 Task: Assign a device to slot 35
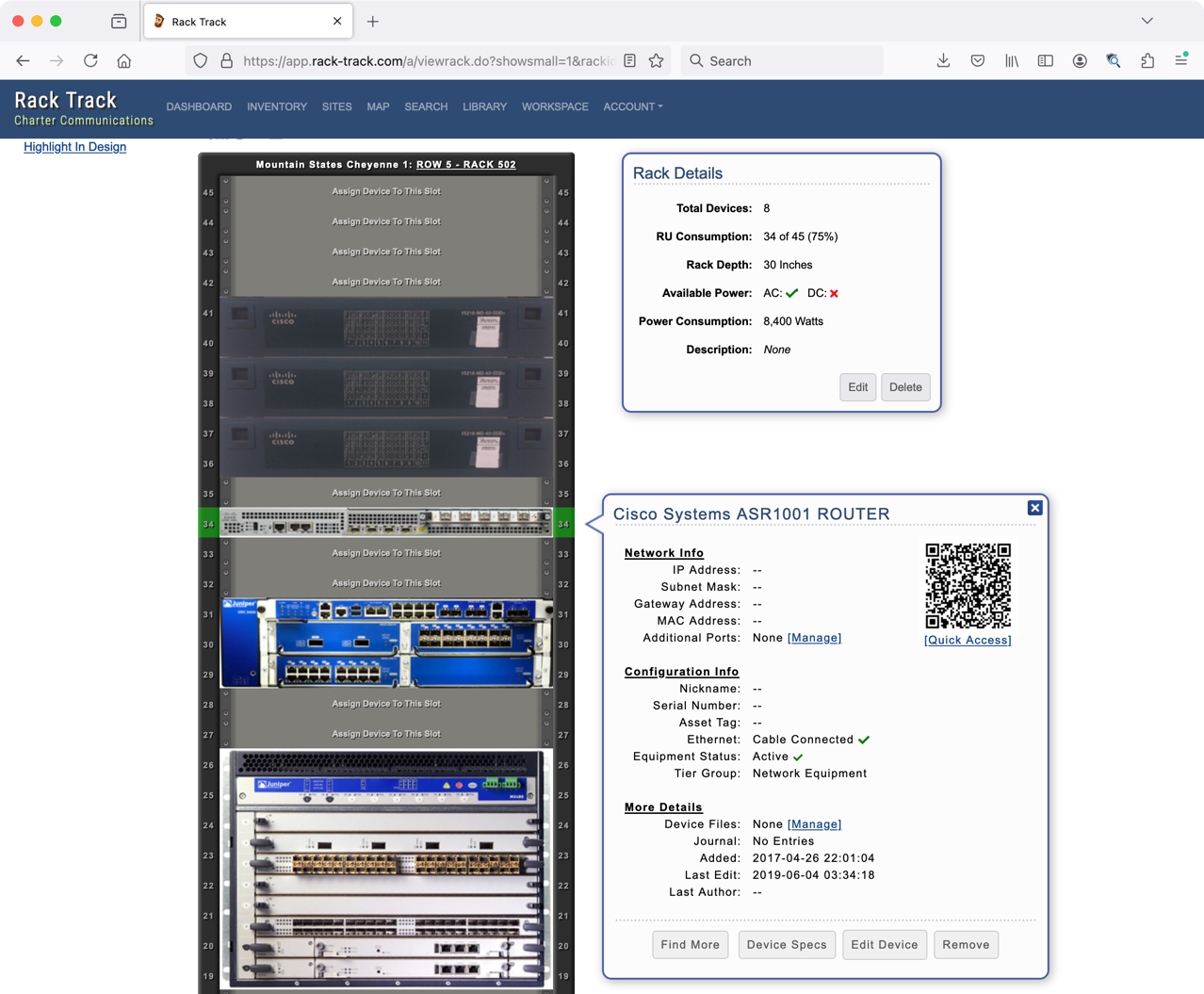pos(386,493)
